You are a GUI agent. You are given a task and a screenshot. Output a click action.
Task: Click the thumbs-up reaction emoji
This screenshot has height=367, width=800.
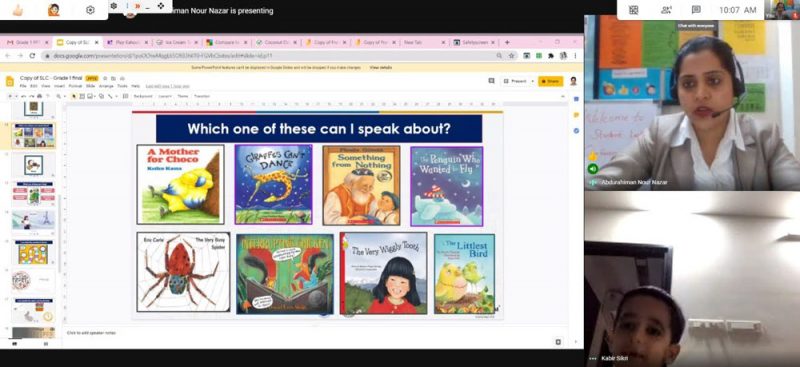tap(18, 10)
